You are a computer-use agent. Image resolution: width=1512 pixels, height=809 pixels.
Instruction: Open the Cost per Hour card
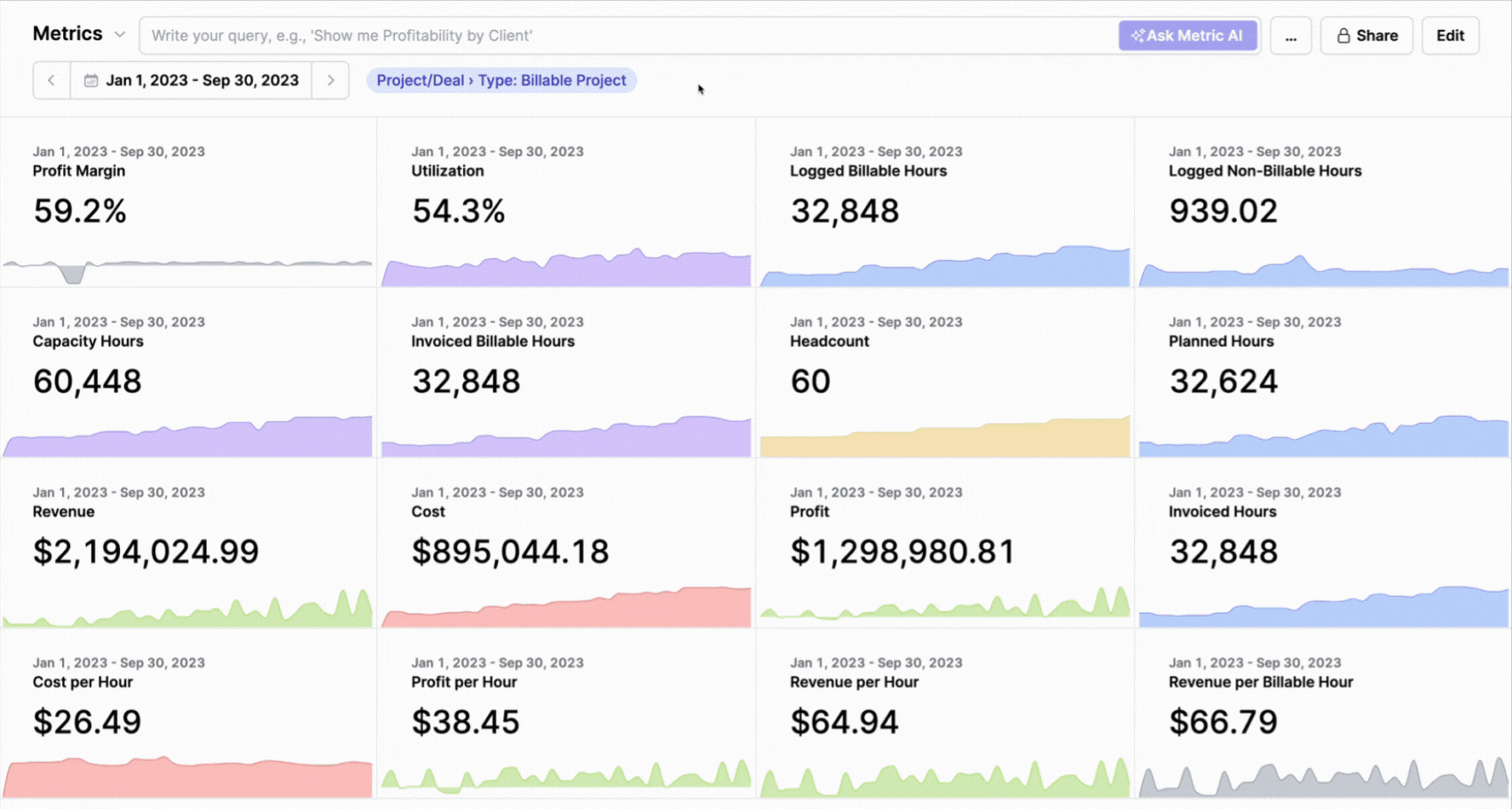189,710
